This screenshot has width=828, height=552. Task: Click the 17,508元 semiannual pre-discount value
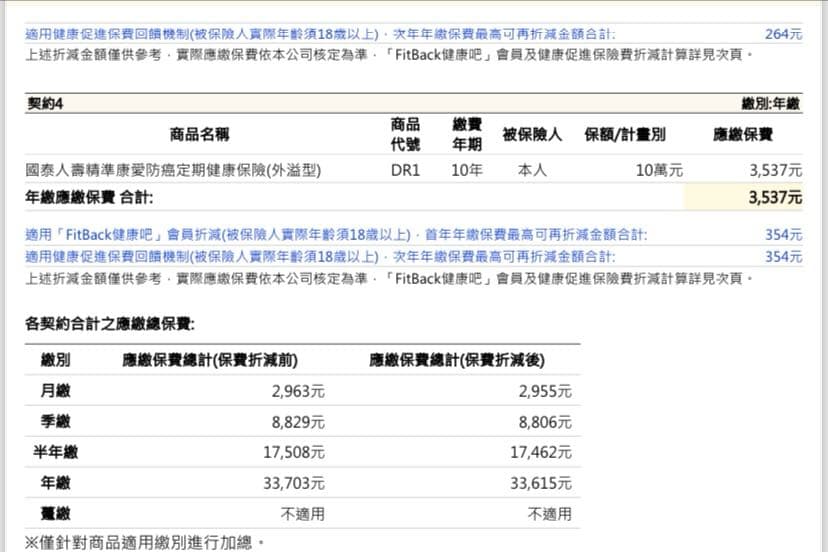click(294, 452)
